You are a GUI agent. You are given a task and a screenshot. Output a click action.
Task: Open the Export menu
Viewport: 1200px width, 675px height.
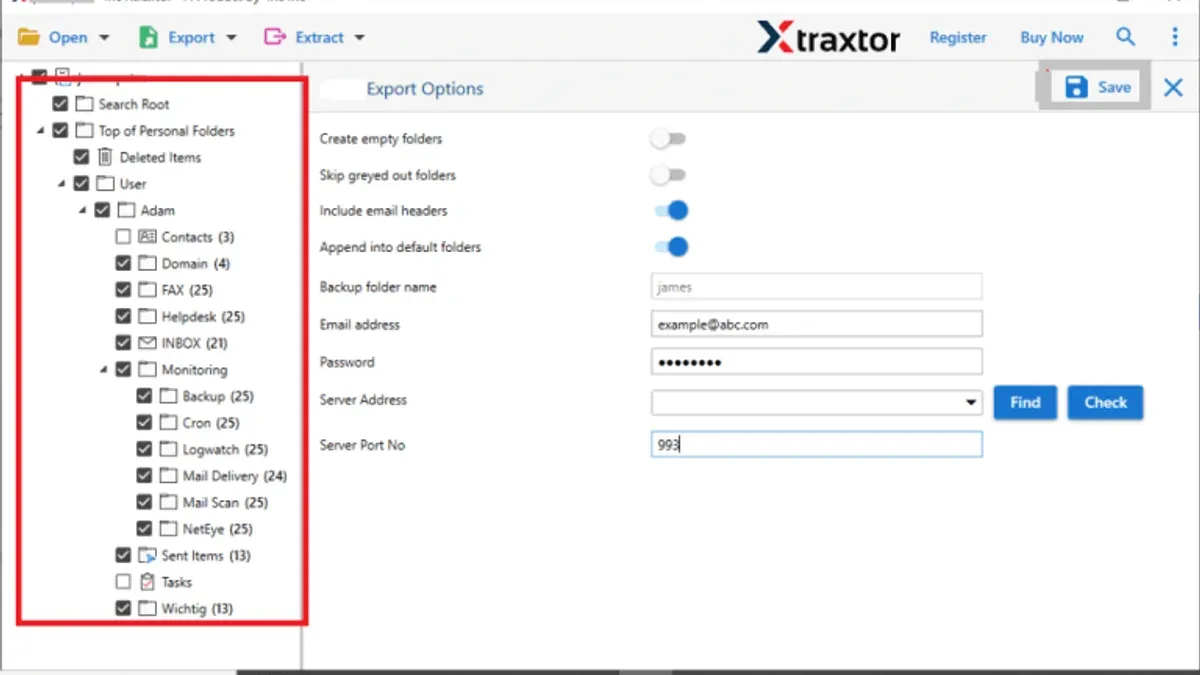coord(191,38)
